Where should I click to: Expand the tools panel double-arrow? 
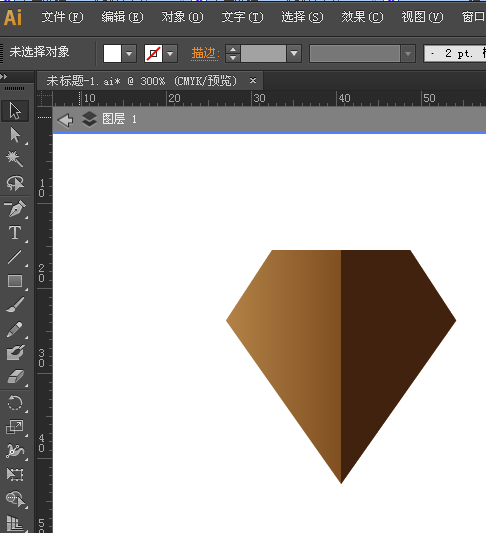pos(4,77)
